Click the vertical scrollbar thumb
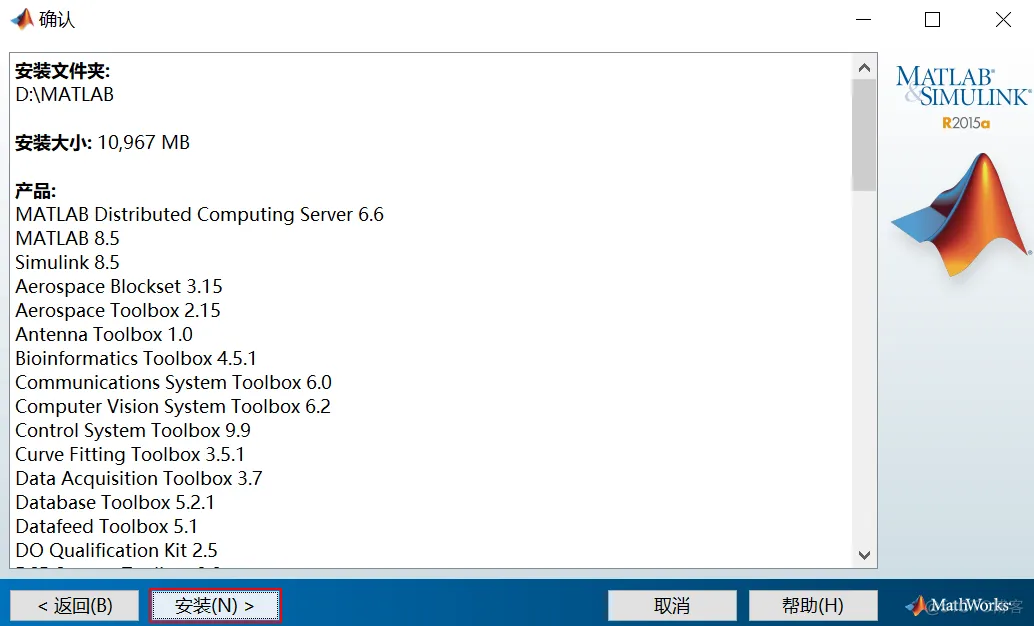 click(864, 135)
